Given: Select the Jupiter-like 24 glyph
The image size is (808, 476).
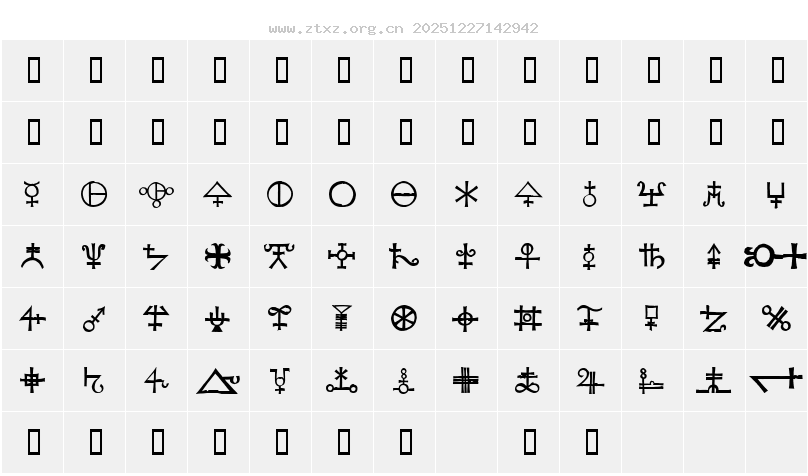Looking at the screenshot, I should (x=590, y=381).
